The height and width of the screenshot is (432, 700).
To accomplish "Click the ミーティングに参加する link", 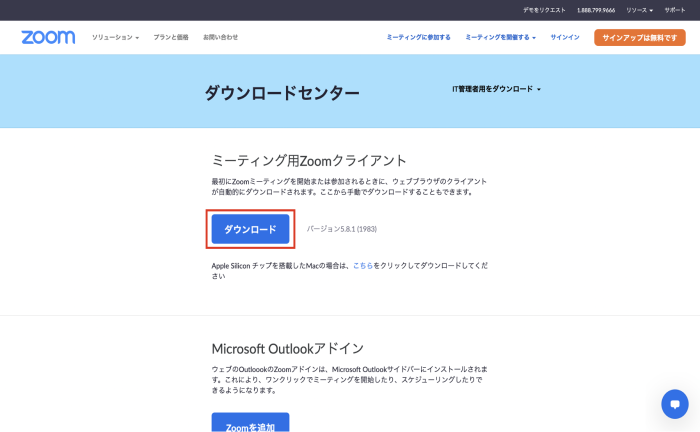I will pos(418,37).
